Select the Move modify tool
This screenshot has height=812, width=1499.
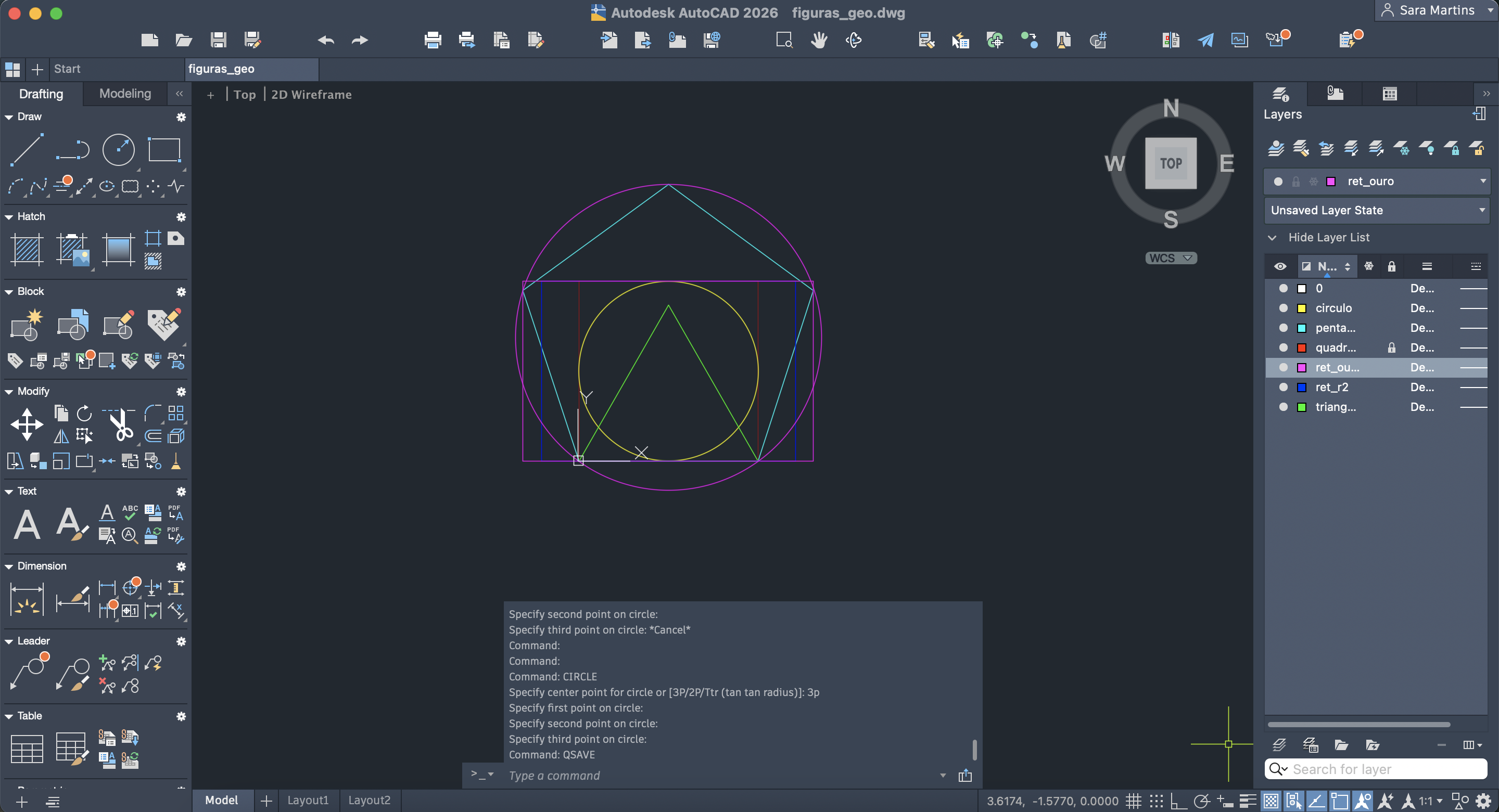coord(27,424)
